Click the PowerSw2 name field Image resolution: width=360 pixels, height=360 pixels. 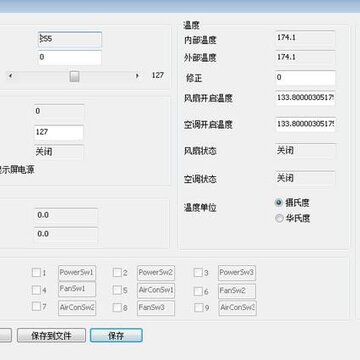click(x=156, y=273)
